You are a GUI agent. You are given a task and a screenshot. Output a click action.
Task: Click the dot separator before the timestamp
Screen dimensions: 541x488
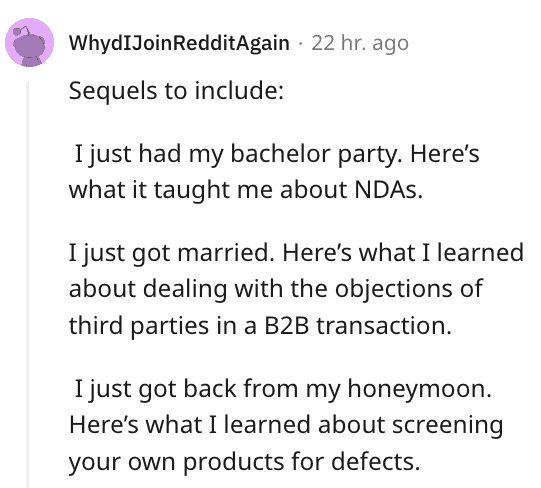pos(301,44)
